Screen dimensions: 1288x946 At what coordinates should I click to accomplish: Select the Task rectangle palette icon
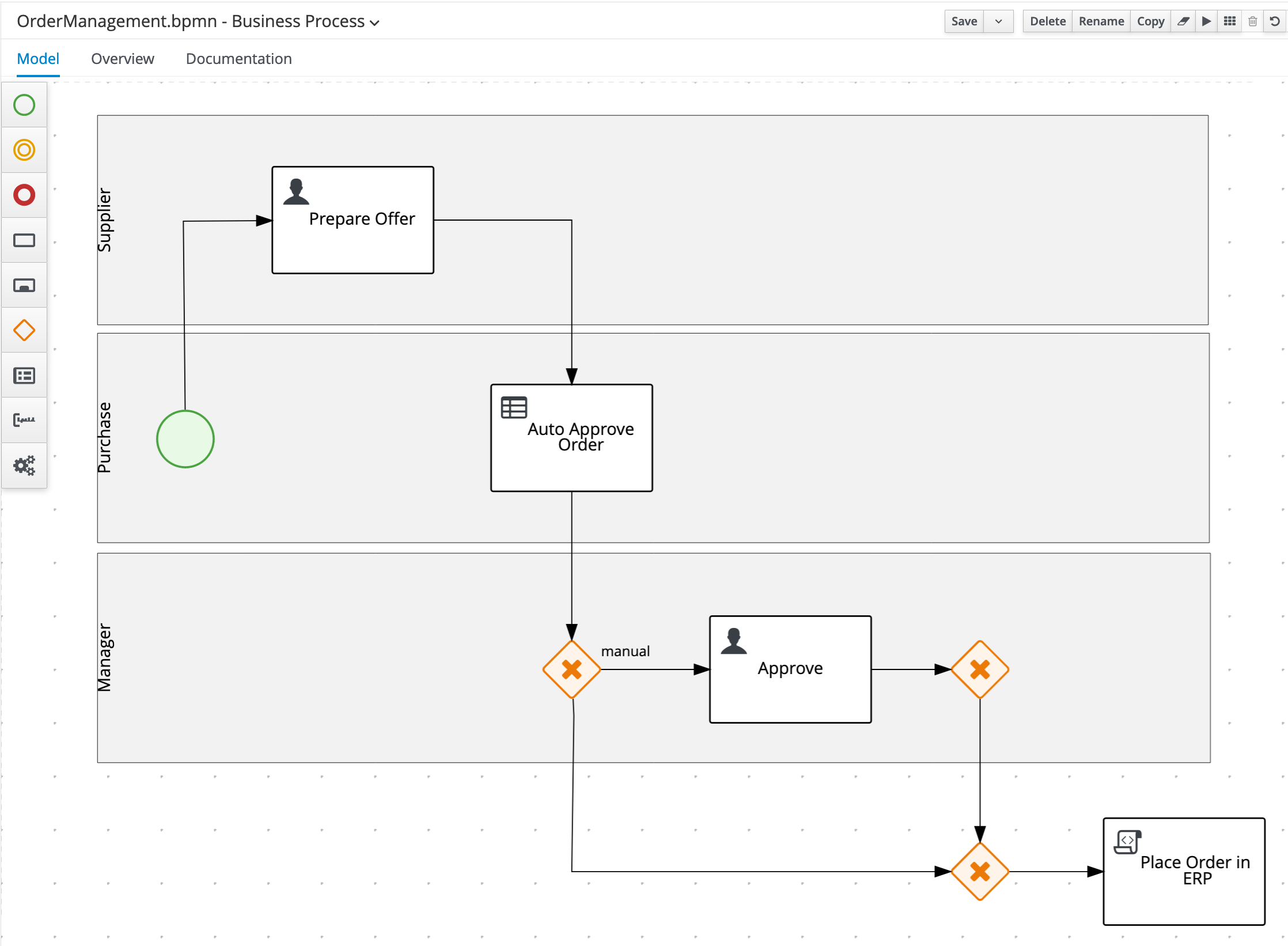point(24,240)
